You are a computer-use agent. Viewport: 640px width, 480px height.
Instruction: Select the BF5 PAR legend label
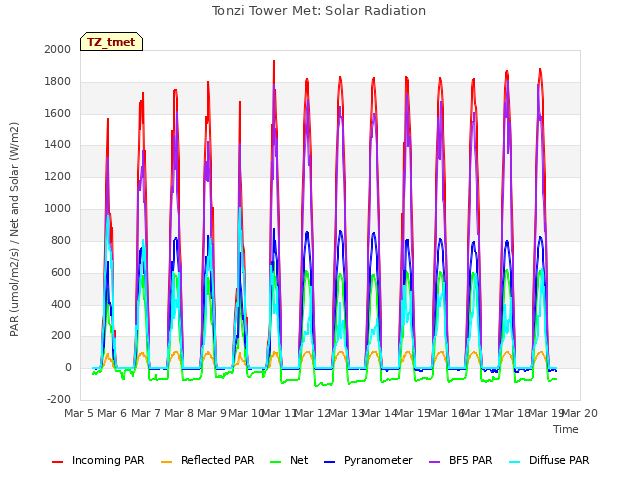pos(471,460)
